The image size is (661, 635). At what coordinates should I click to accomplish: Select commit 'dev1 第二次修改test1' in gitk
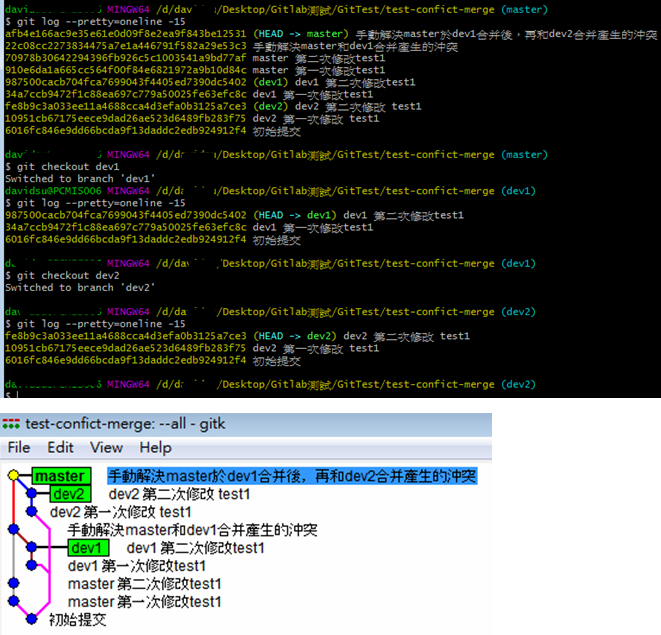[x=195, y=548]
